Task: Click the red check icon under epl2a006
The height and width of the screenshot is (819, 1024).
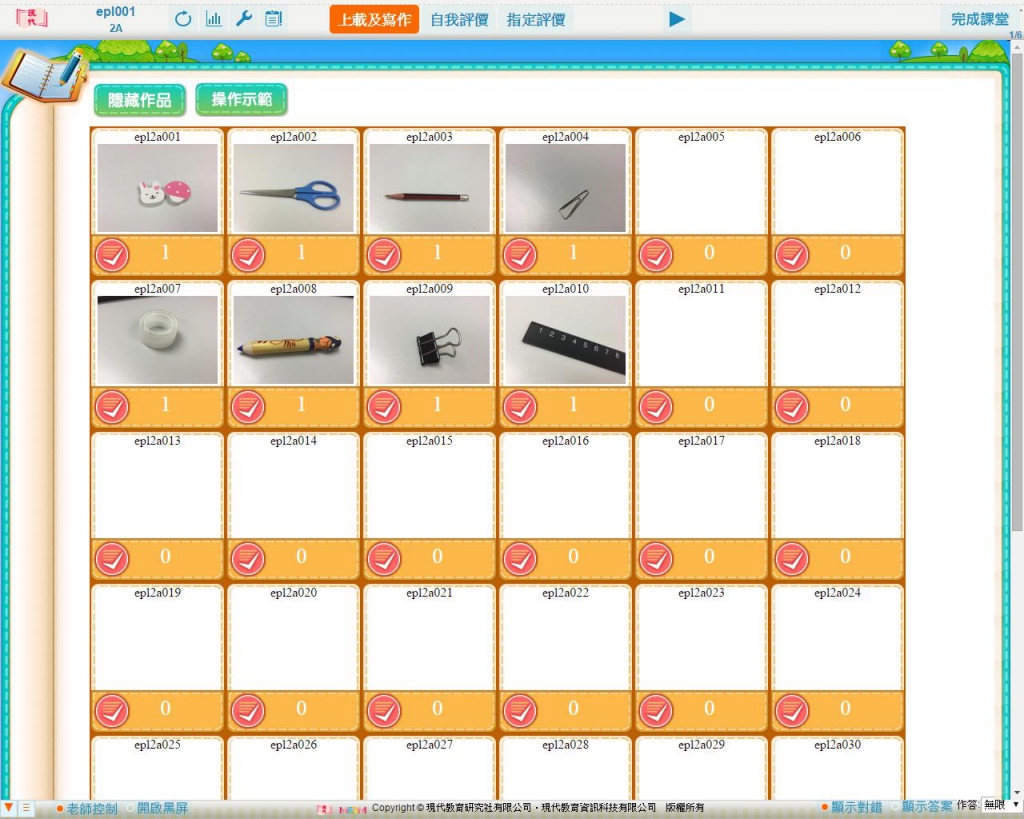Action: [x=792, y=255]
